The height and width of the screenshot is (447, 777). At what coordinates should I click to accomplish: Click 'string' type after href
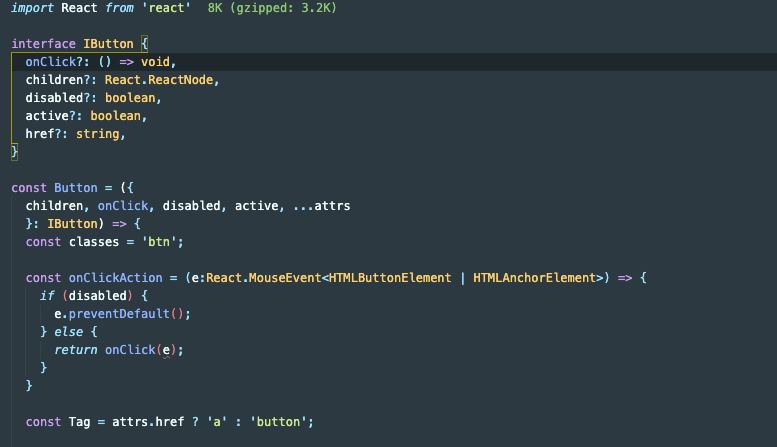click(x=98, y=134)
